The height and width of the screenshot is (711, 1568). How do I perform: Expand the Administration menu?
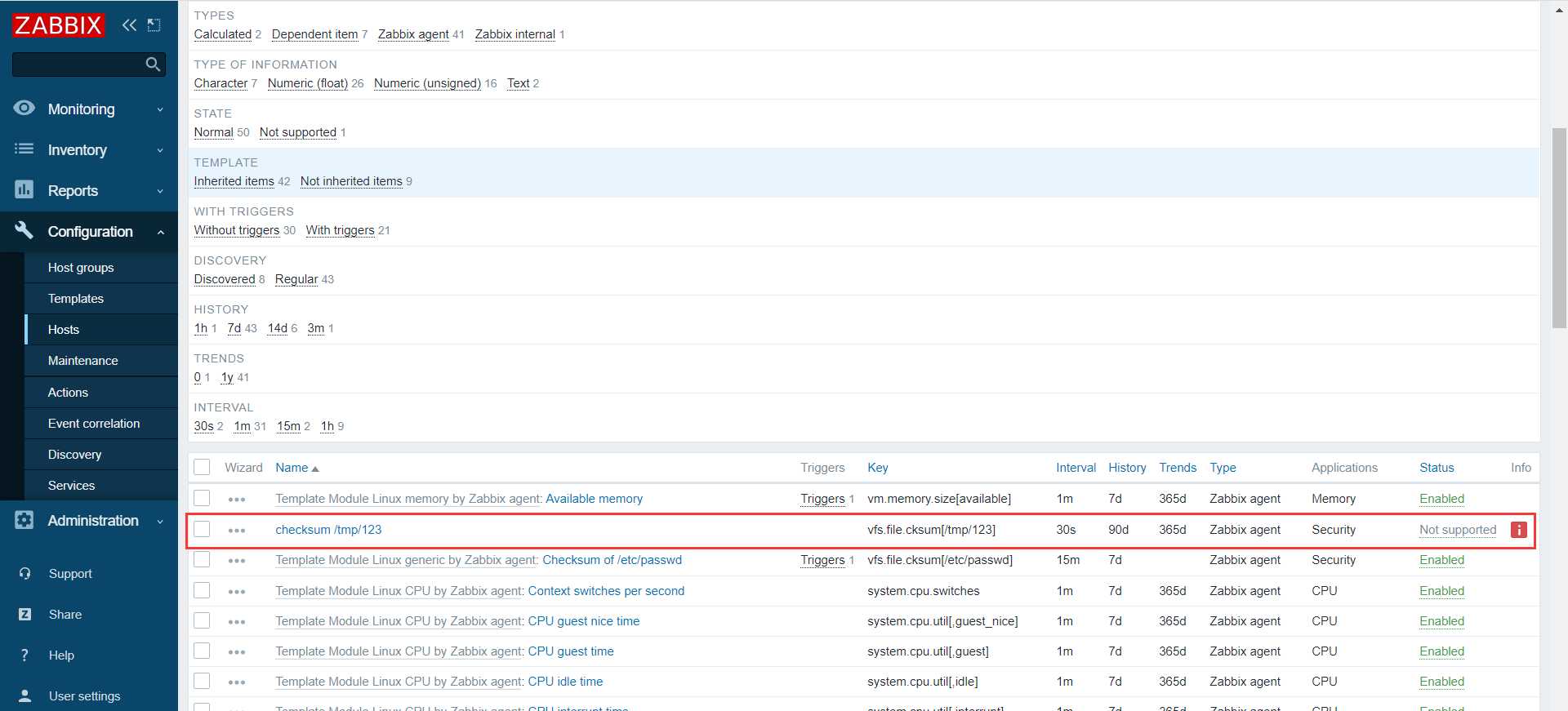point(89,520)
